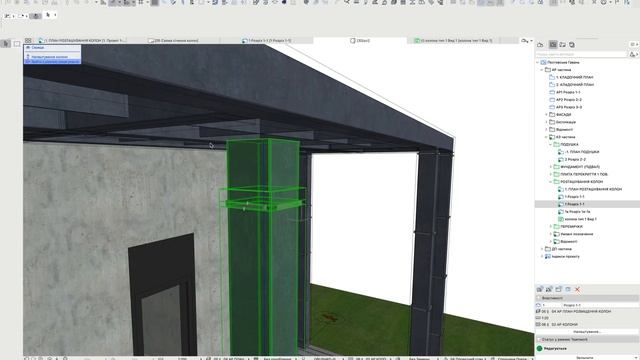640x360 pixels.
Task: Click the view name field showing 'Розріз 1-1'
Action: click(x=600, y=305)
